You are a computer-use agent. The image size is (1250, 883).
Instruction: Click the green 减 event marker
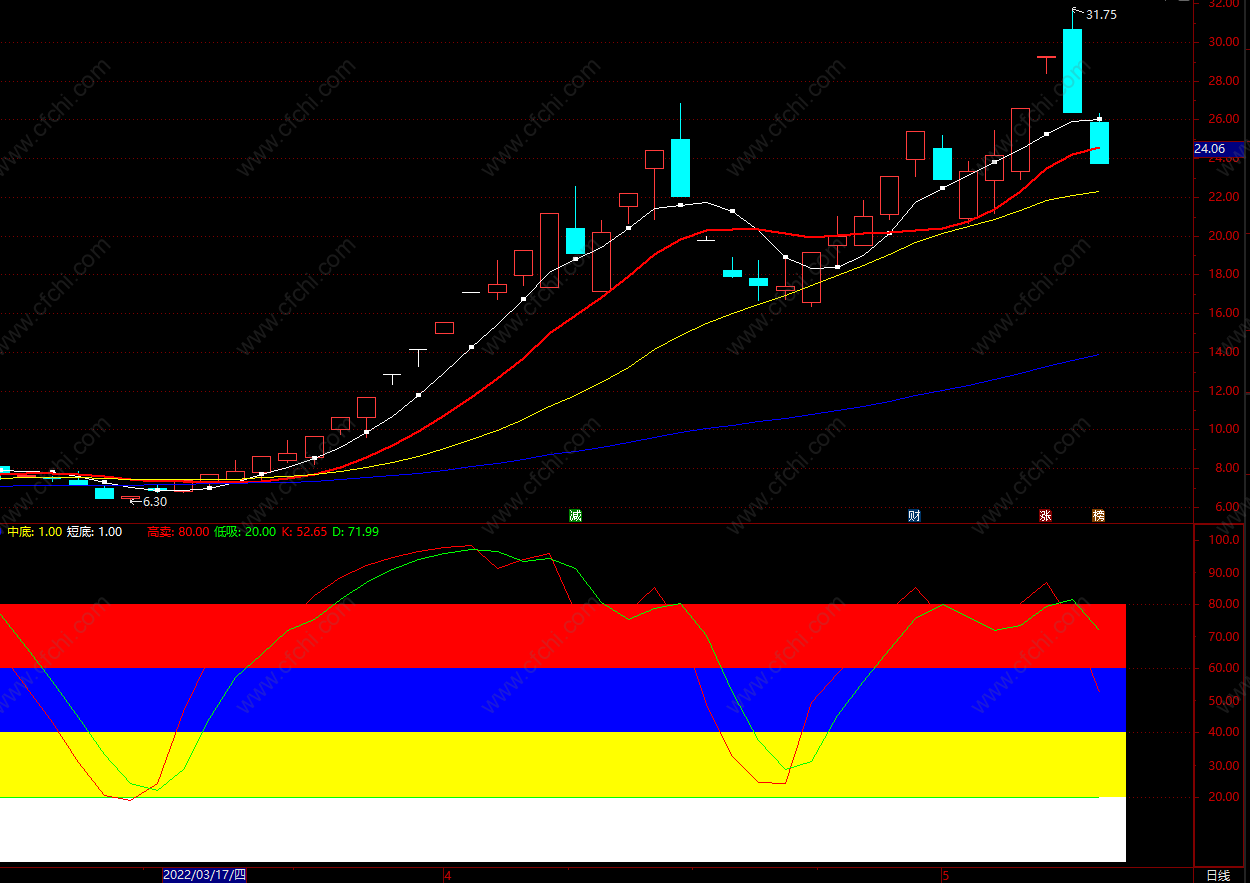[575, 516]
